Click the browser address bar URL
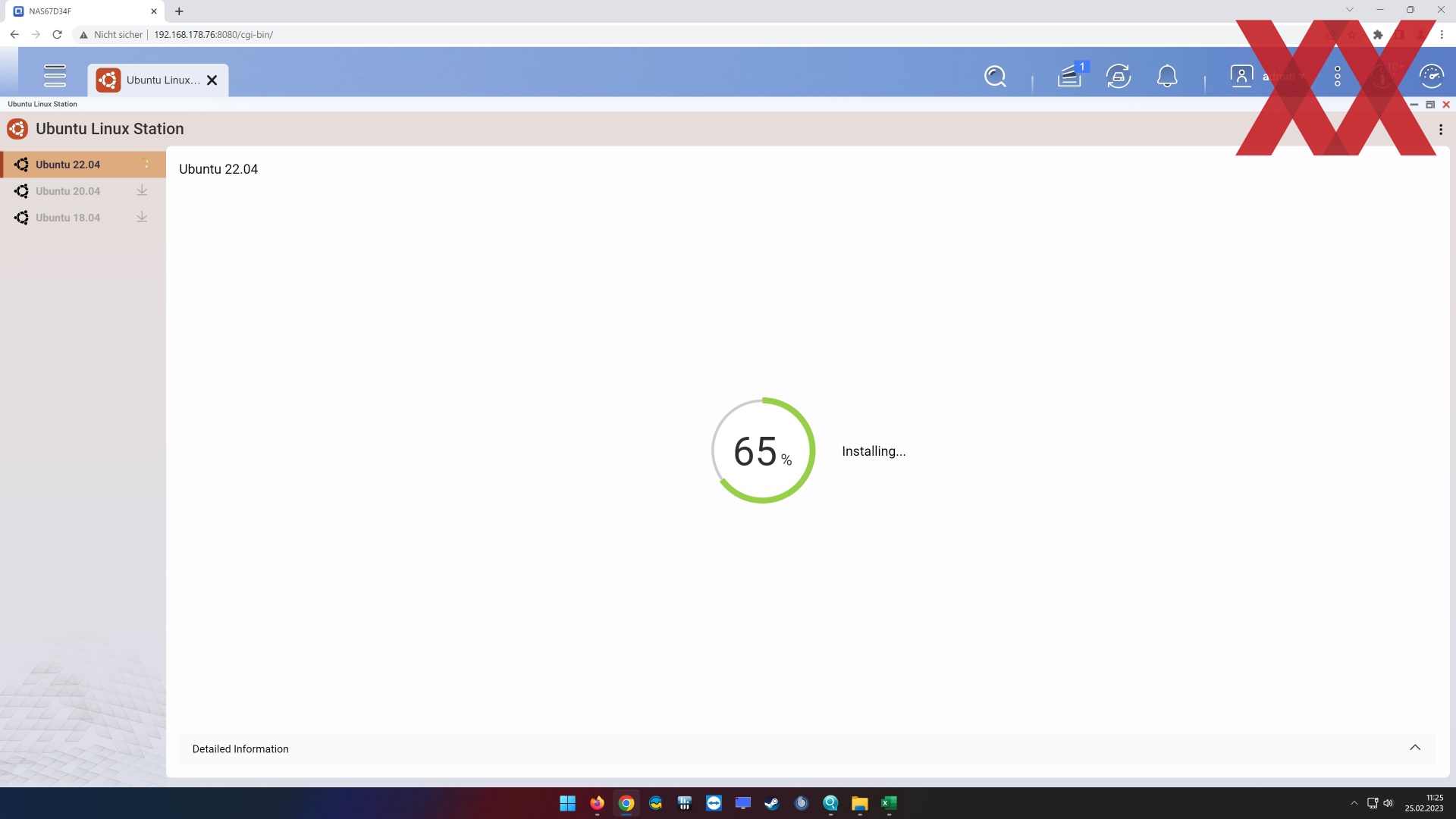This screenshot has width=1456, height=819. click(213, 35)
